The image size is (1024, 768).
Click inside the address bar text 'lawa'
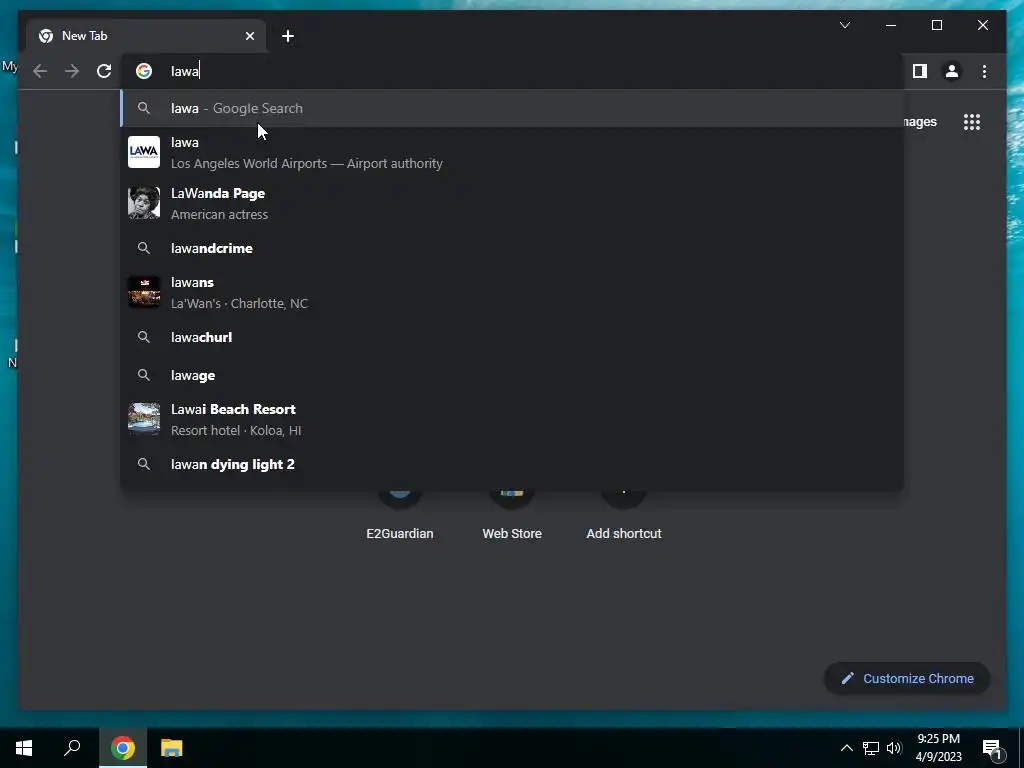coord(185,71)
